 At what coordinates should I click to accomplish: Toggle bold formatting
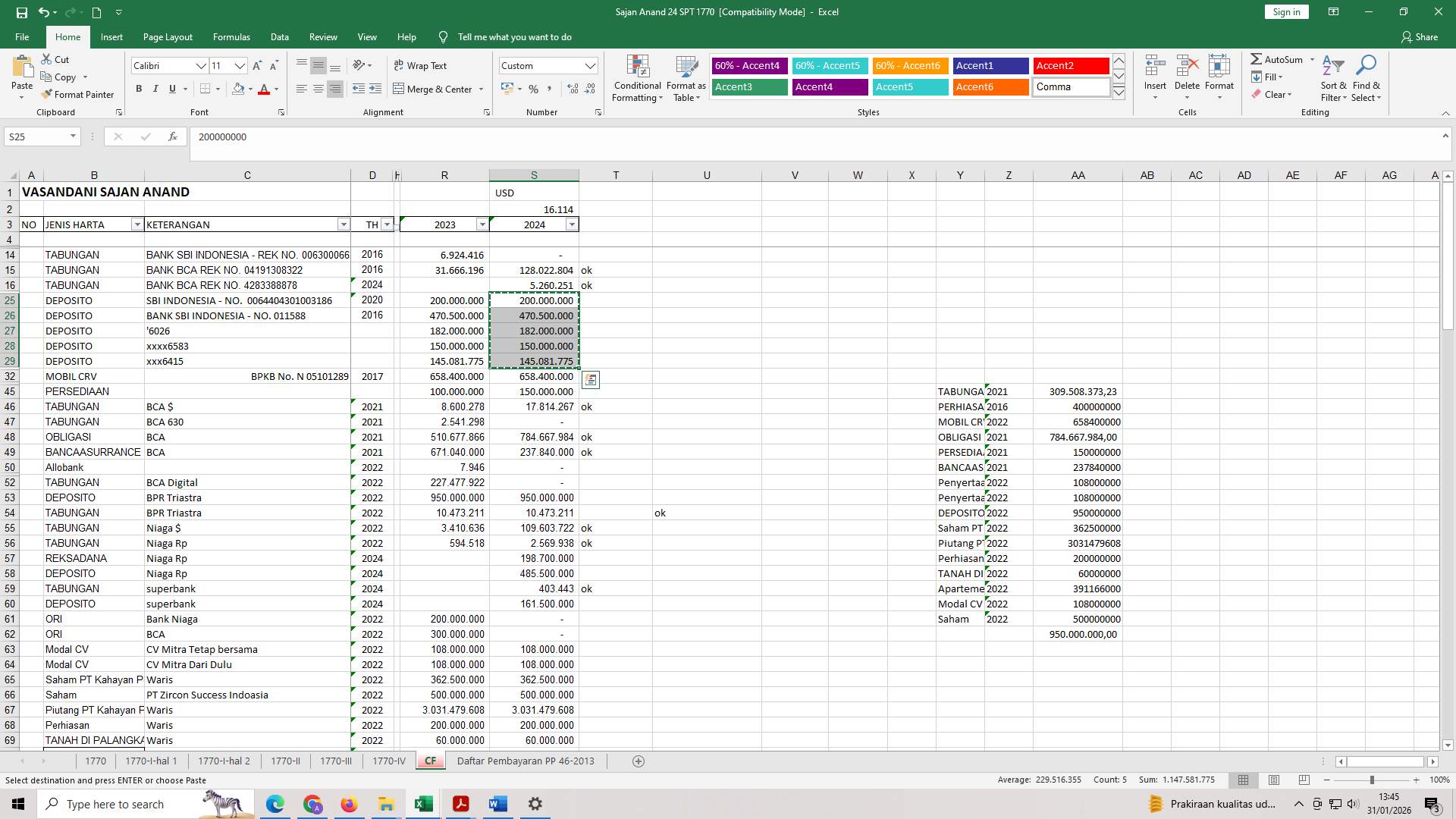(139, 89)
